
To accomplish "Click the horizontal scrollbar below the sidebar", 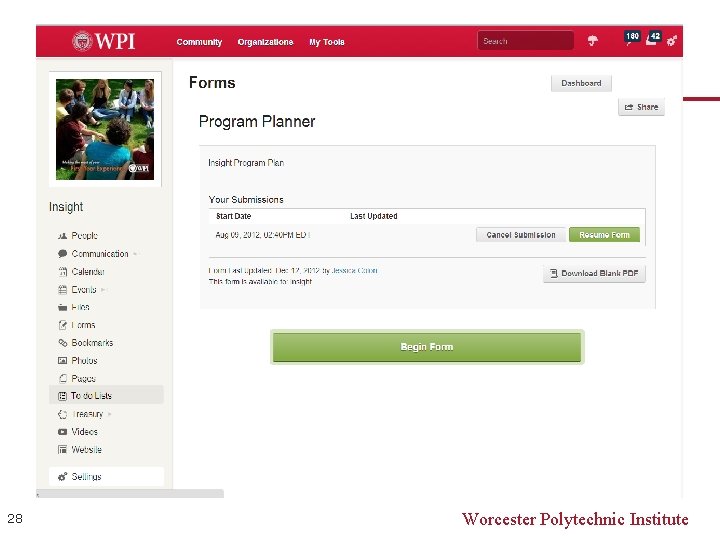I will (x=130, y=494).
